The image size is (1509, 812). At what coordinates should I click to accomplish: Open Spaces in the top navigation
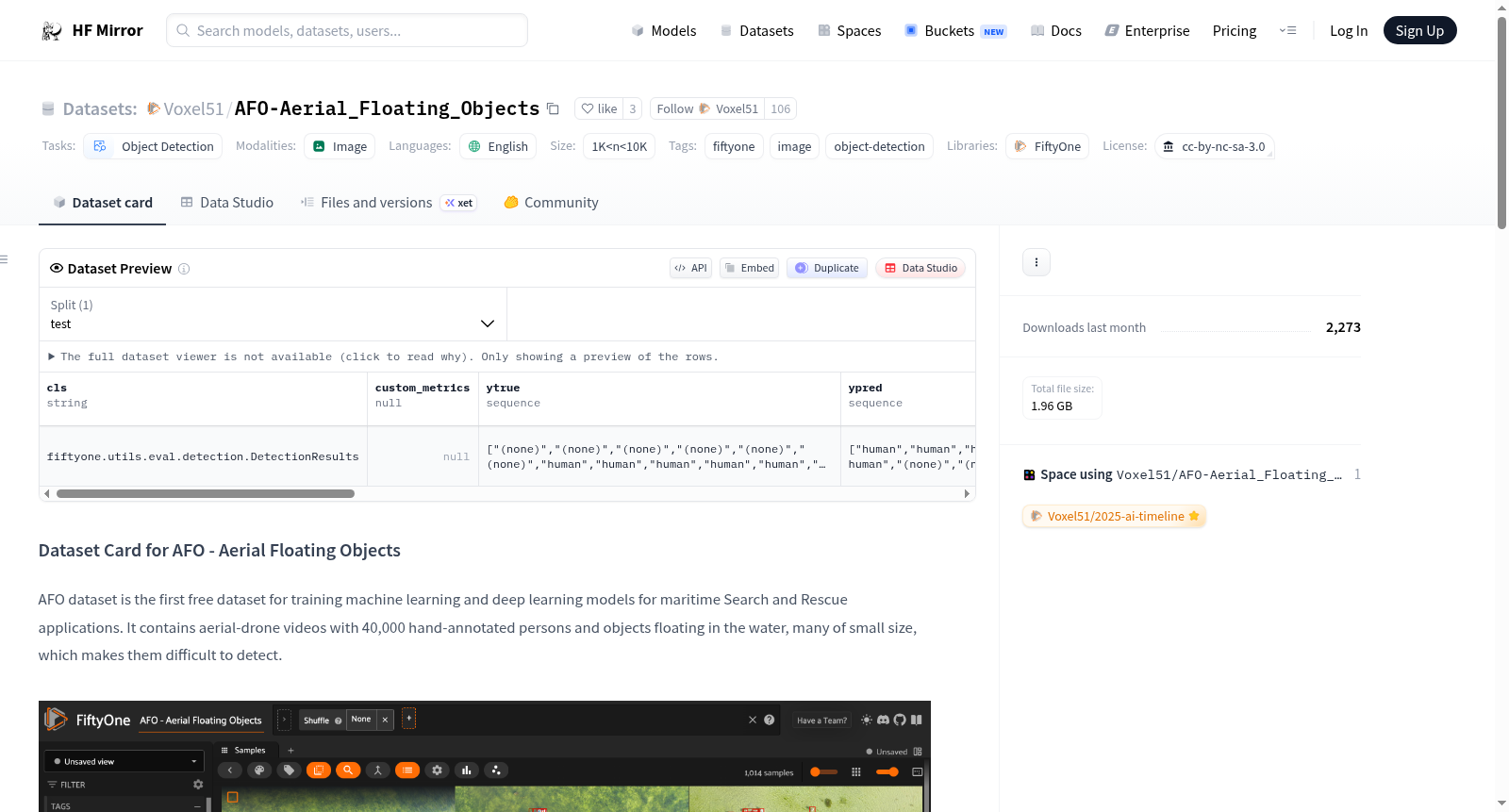[x=850, y=30]
